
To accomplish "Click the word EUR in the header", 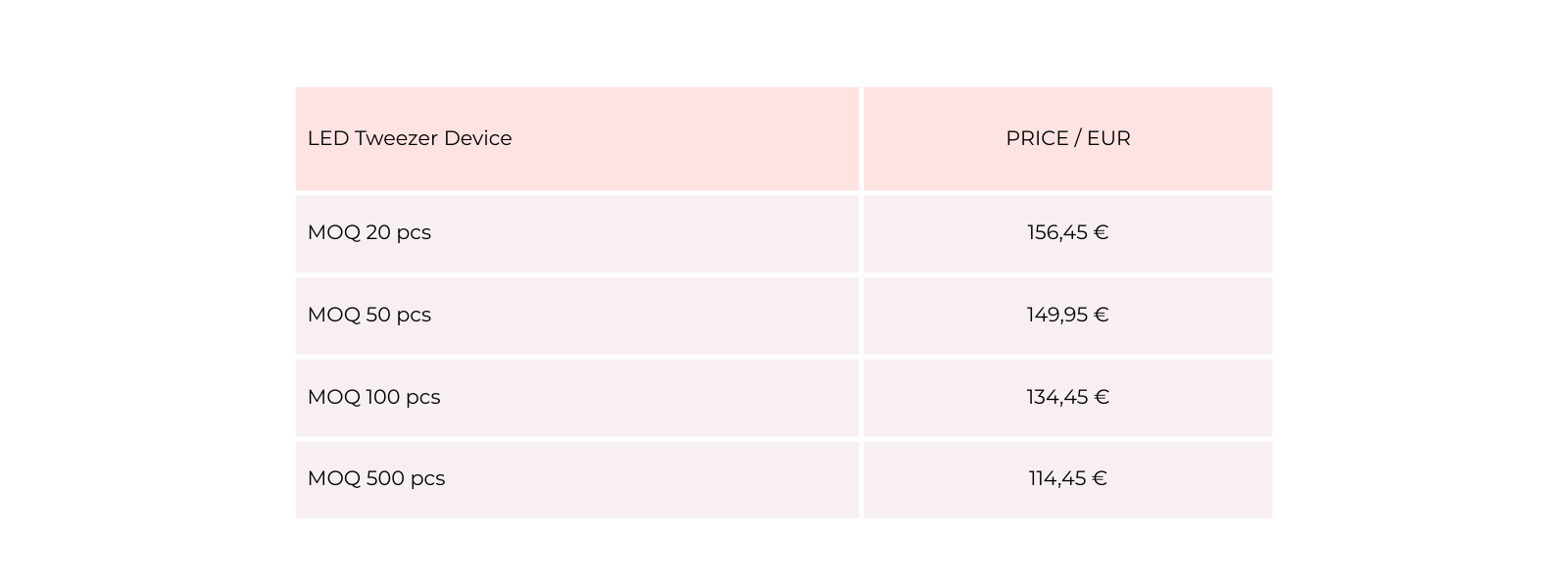I will click(1108, 138).
